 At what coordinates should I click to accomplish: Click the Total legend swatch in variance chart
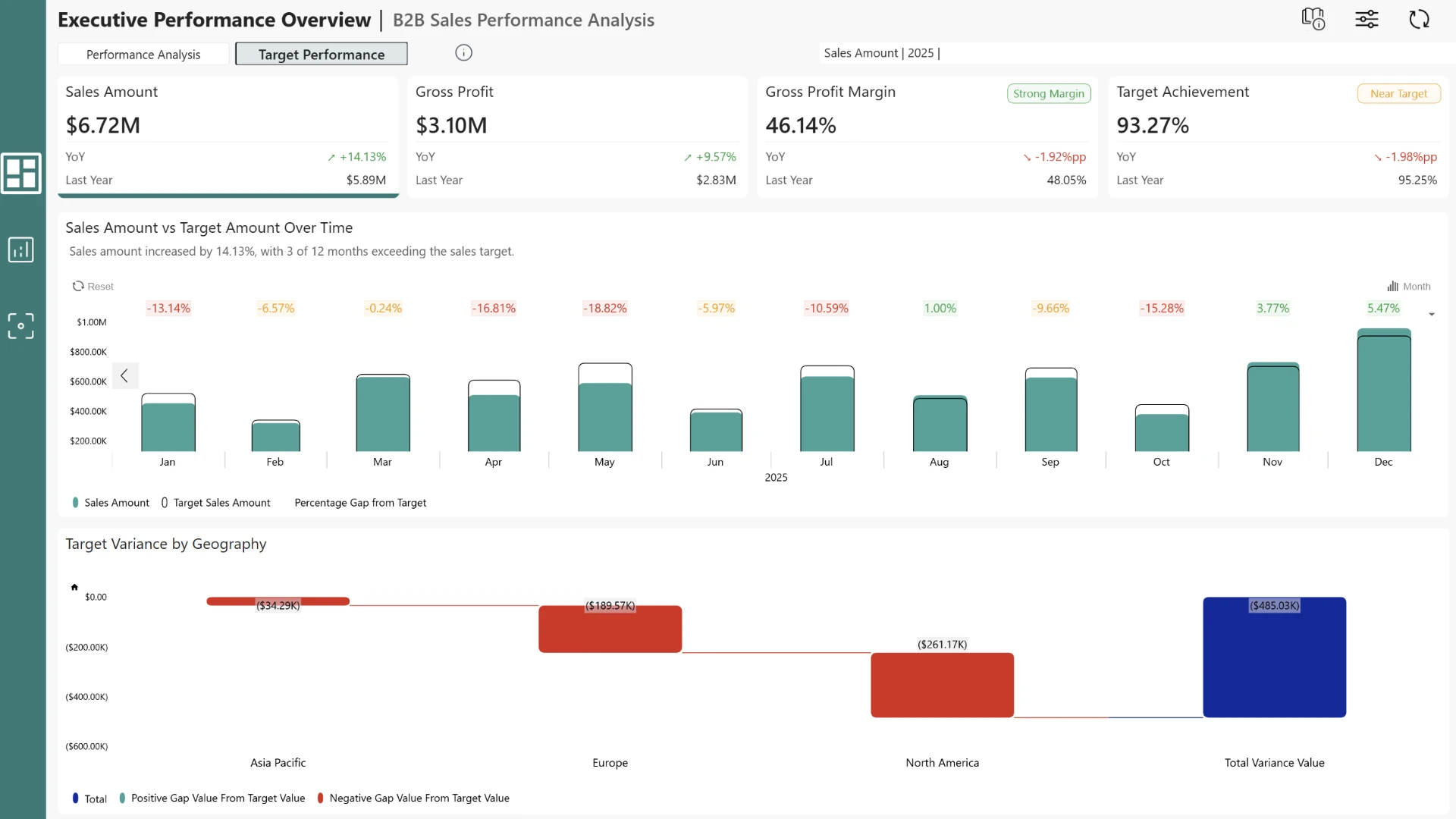(75, 799)
